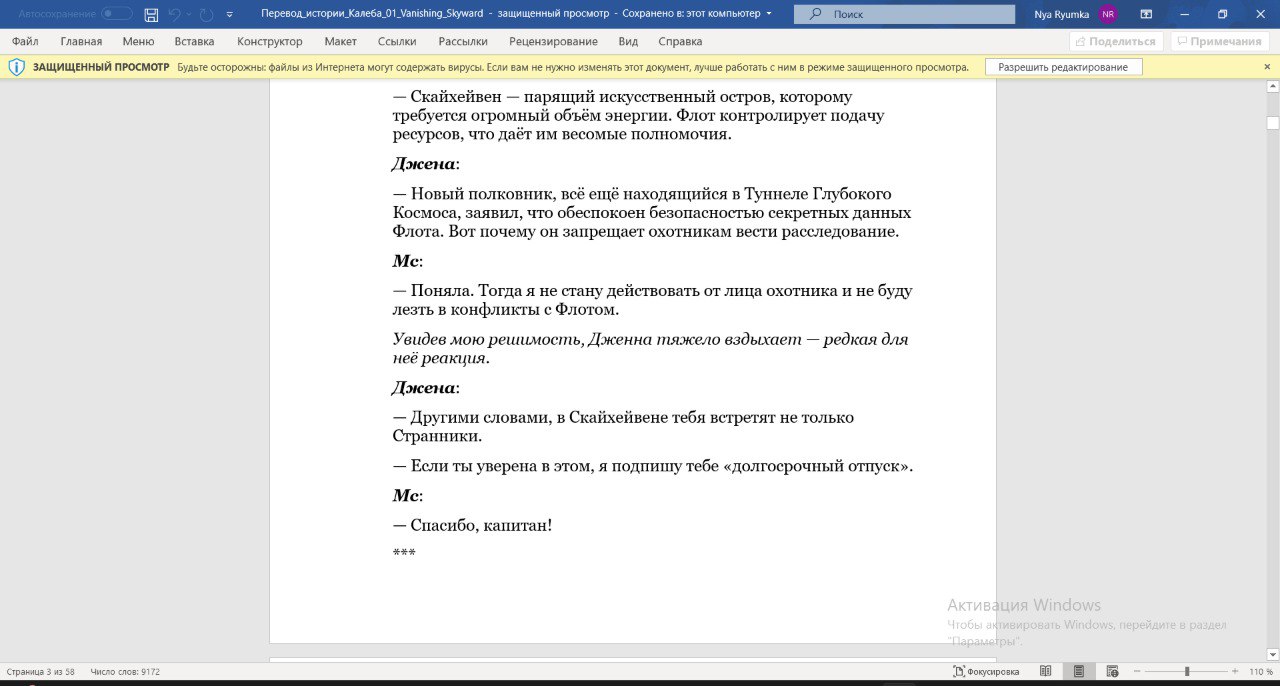
Task: Close the Protected View message bar
Action: pos(1267,67)
